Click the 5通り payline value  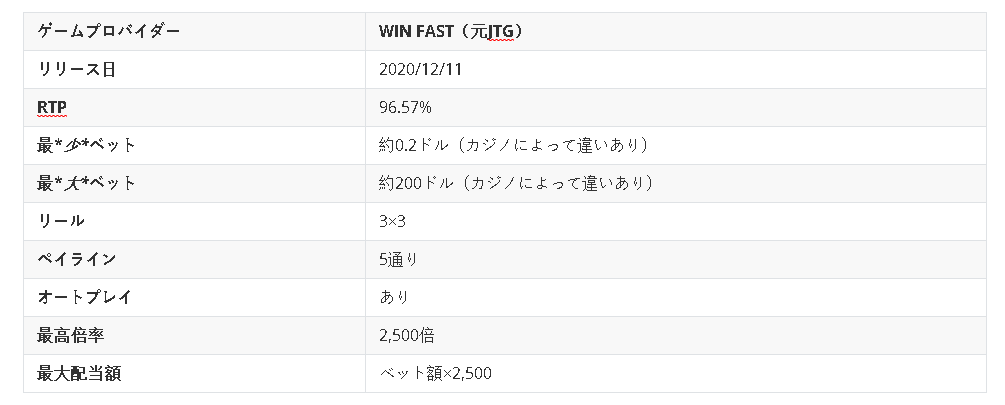pos(398,259)
